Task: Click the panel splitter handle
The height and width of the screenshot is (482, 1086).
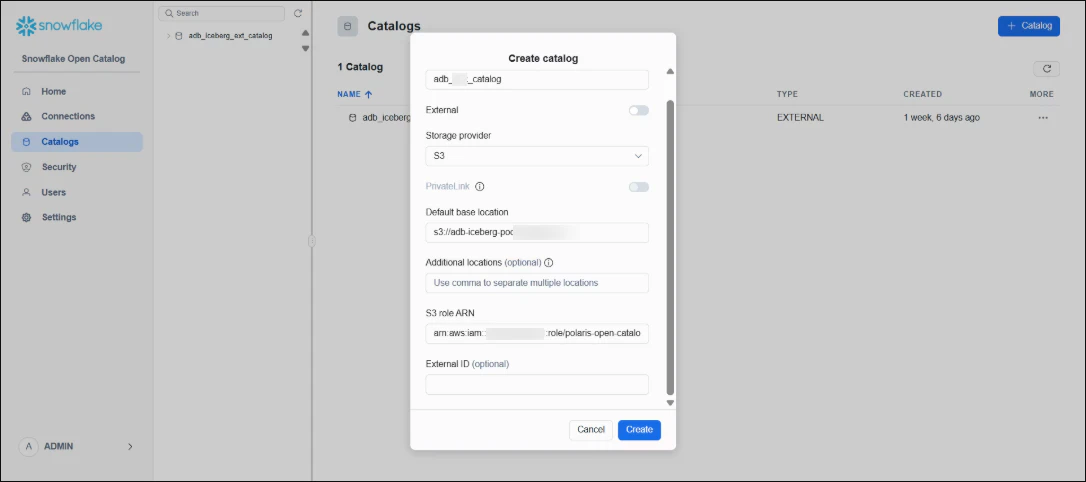Action: pyautogui.click(x=312, y=241)
